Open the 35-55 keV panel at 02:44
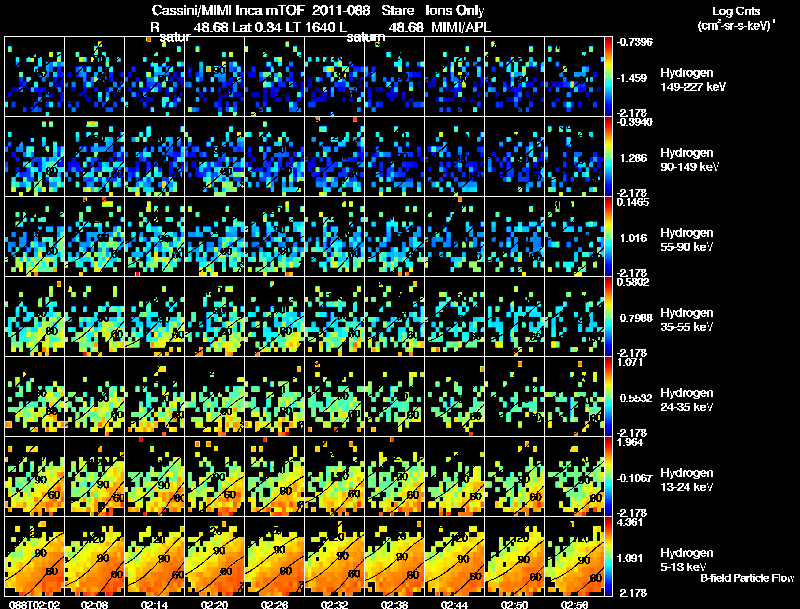The width and height of the screenshot is (800, 609). point(454,317)
